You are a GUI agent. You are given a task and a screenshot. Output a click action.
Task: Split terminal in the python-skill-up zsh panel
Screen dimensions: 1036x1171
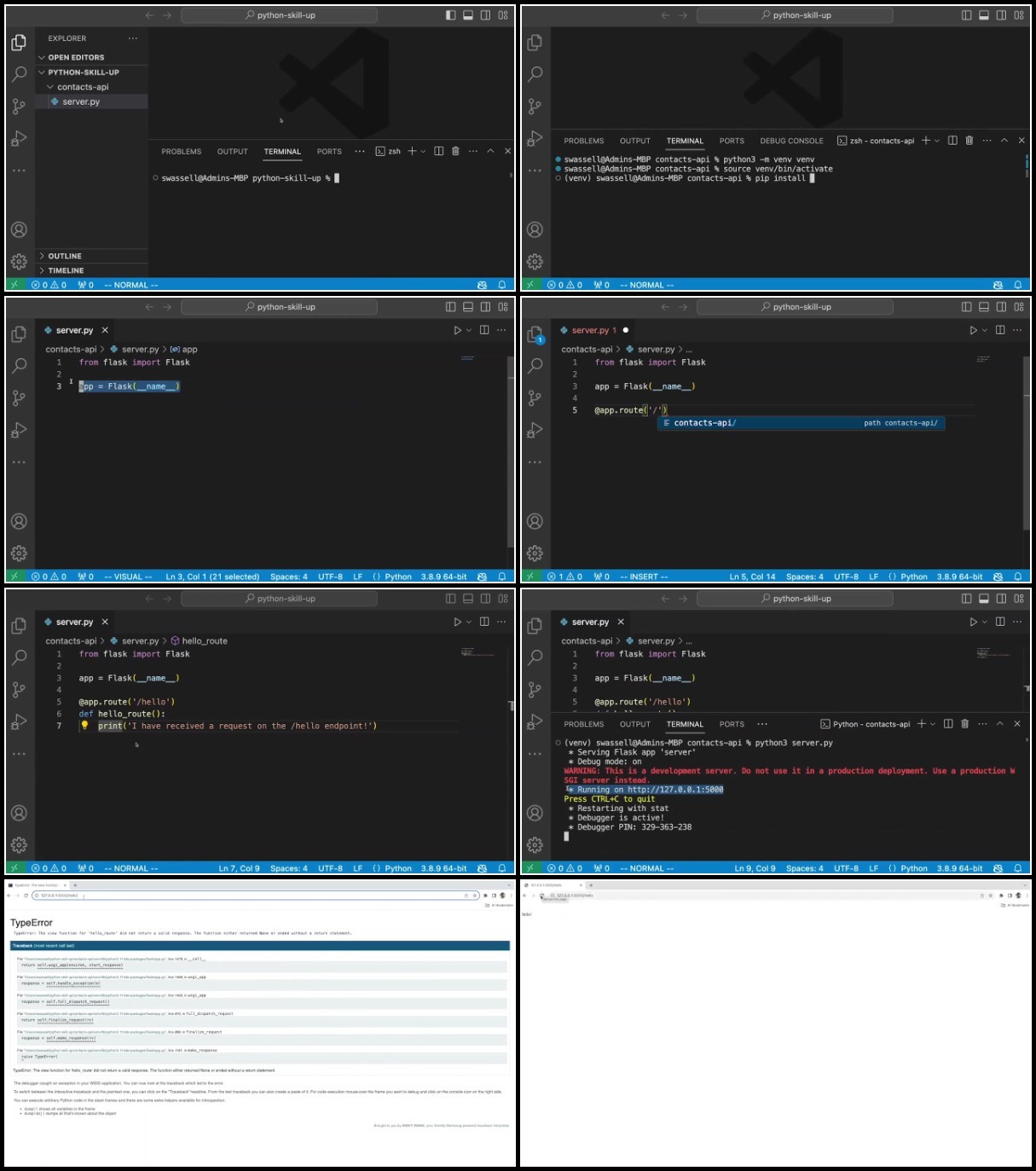[438, 151]
